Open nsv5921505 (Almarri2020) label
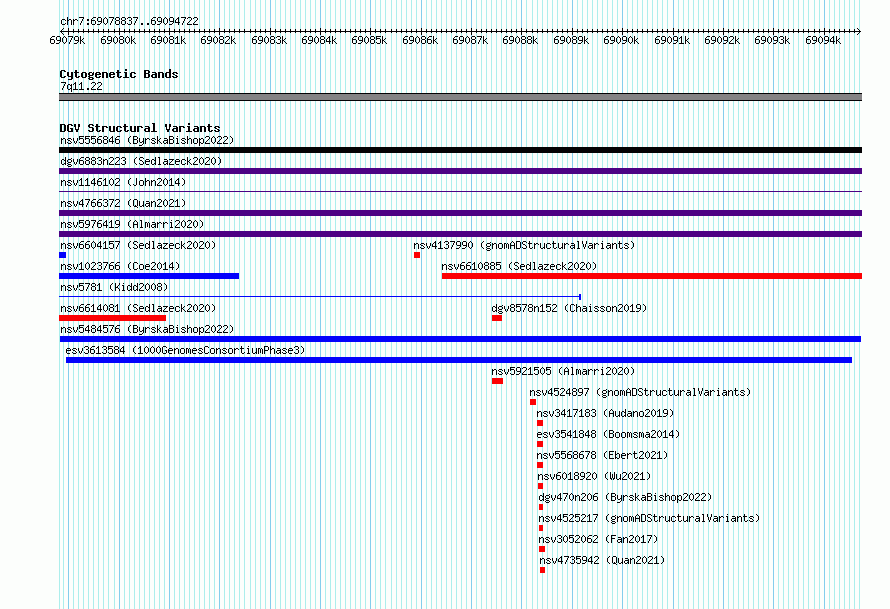 point(563,371)
